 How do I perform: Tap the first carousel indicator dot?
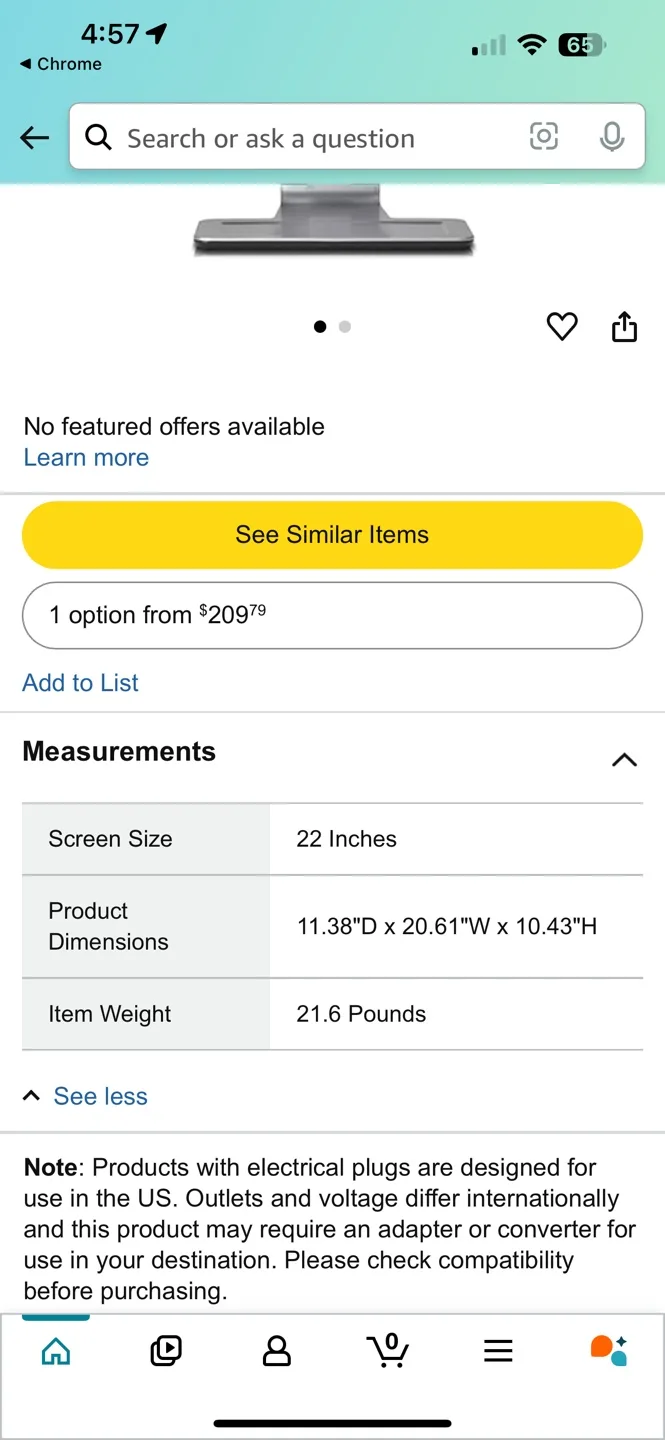click(320, 326)
